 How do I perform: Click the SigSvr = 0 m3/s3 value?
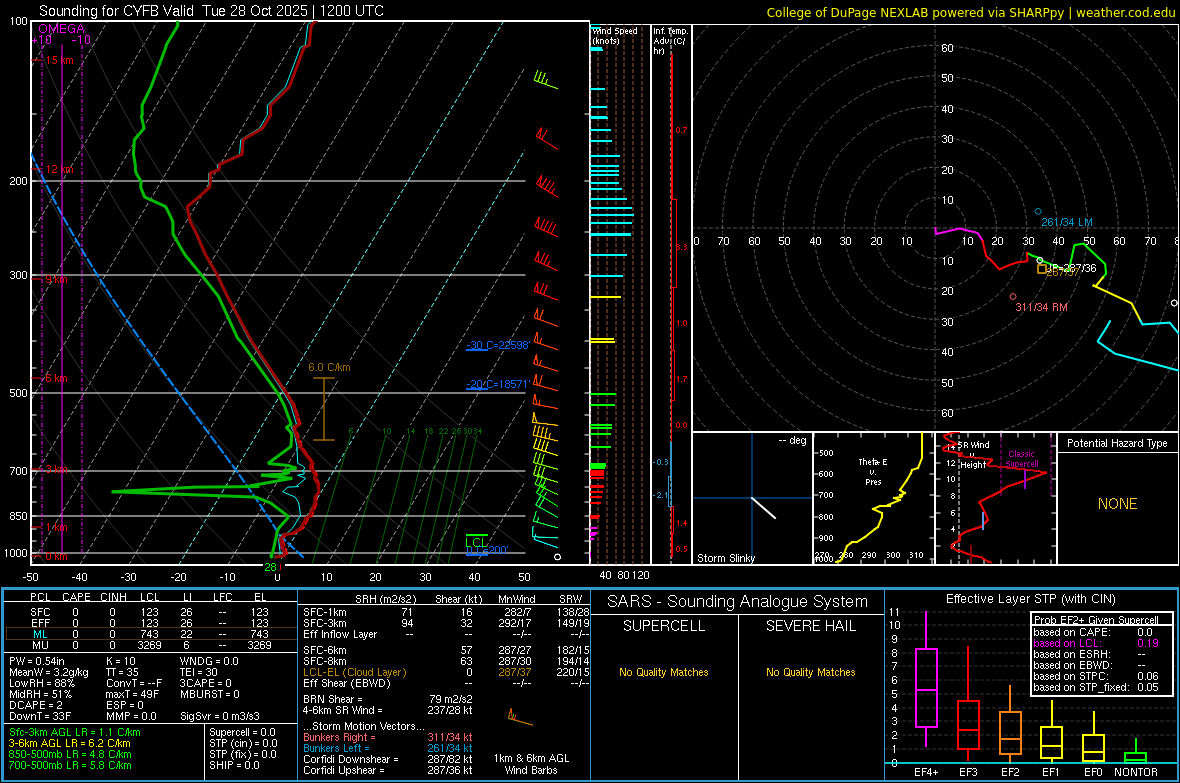click(220, 716)
